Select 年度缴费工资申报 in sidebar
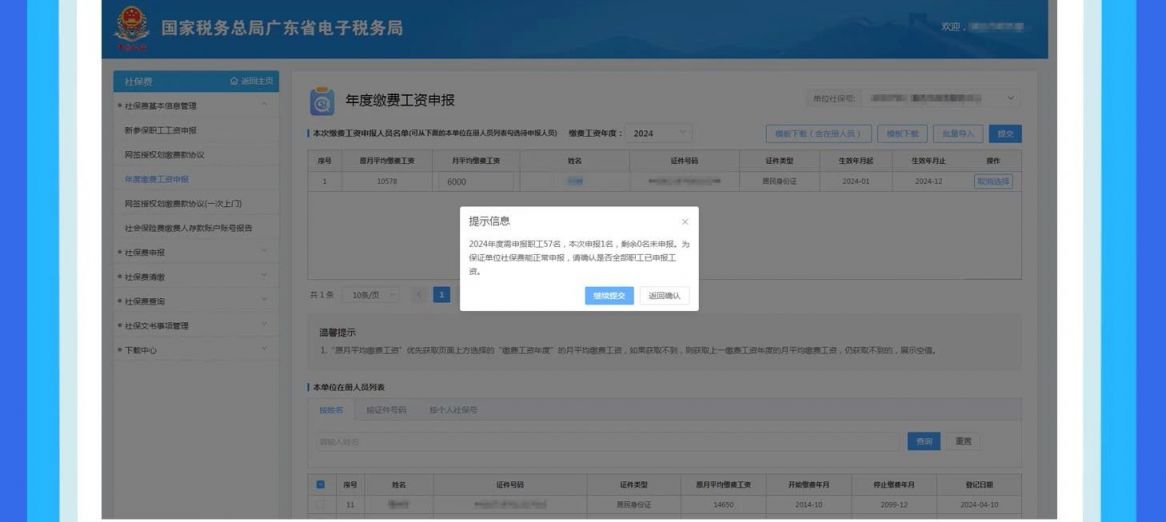1166x522 pixels. pos(157,179)
